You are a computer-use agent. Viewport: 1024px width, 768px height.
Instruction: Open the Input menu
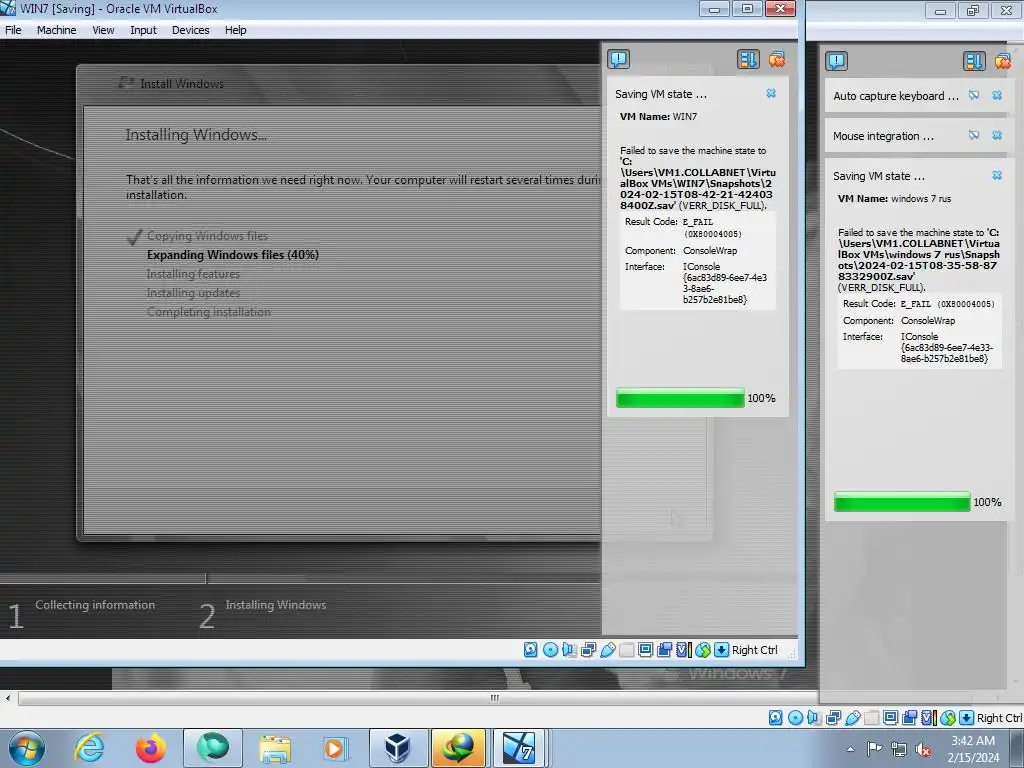143,30
